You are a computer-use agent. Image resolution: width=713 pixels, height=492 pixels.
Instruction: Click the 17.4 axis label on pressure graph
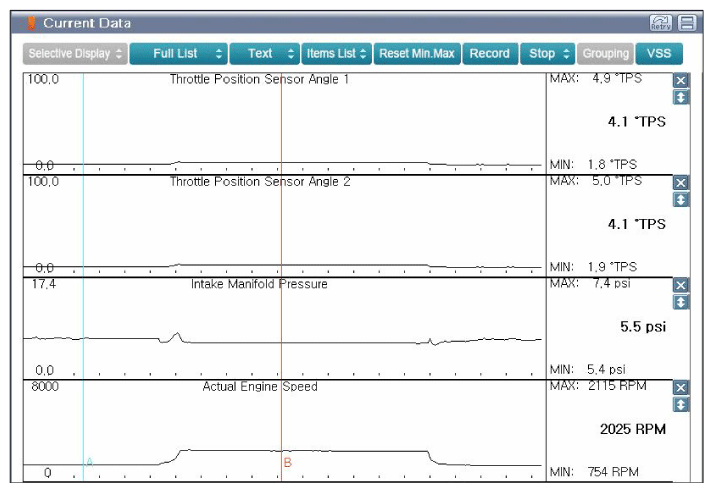tap(44, 284)
